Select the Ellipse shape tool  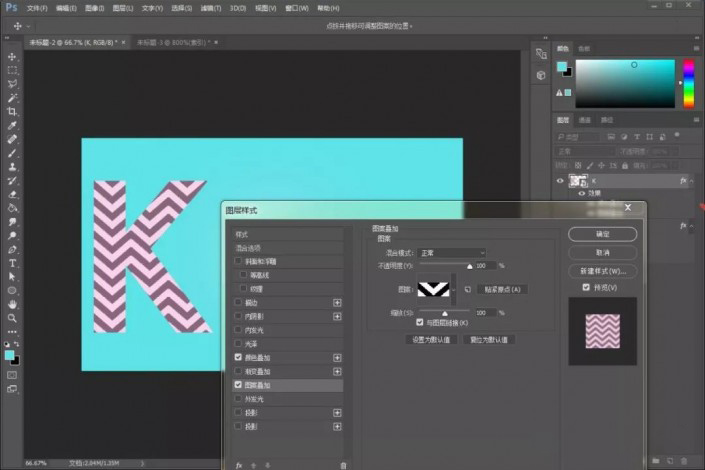point(12,291)
